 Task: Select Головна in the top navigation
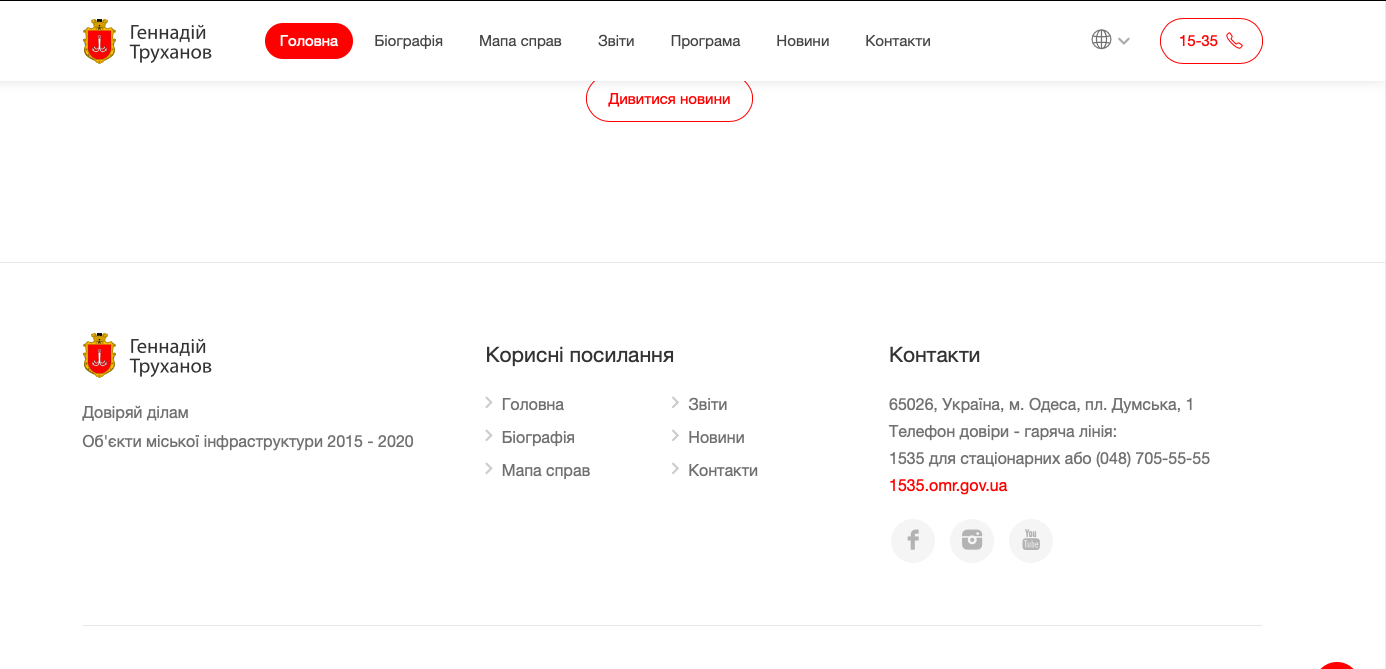point(309,41)
